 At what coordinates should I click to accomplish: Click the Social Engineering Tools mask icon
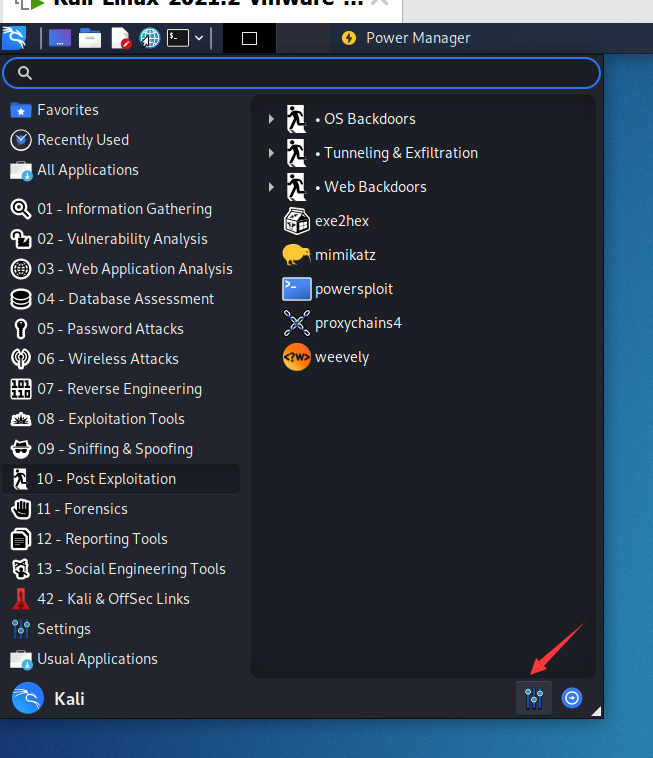click(21, 569)
